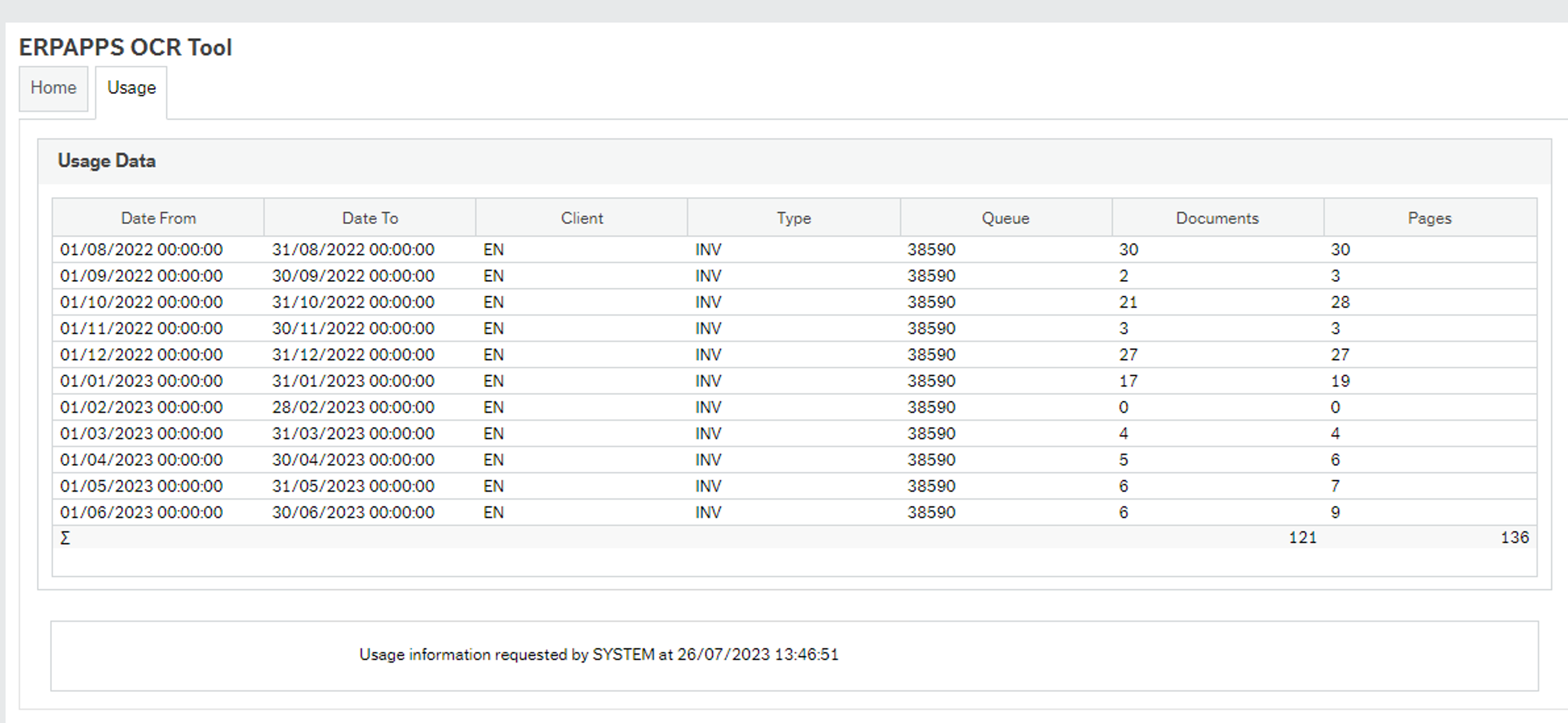Select the 01/08/2022 Date From cell
The image size is (1568, 723).
(x=141, y=250)
